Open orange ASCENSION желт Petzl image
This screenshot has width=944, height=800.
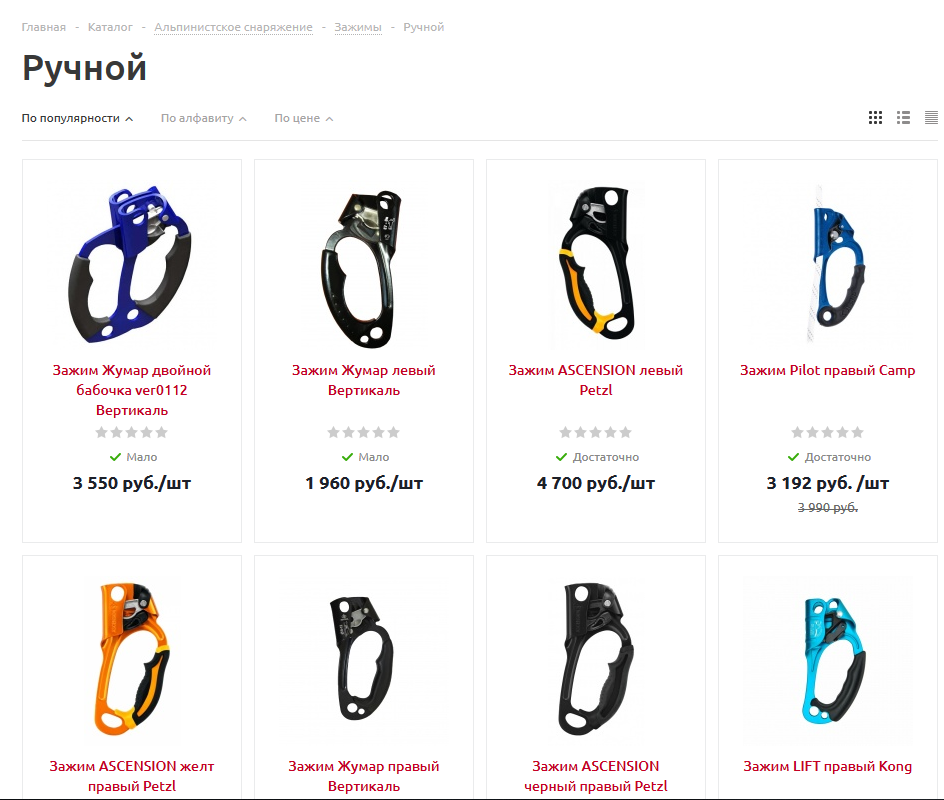point(132,659)
